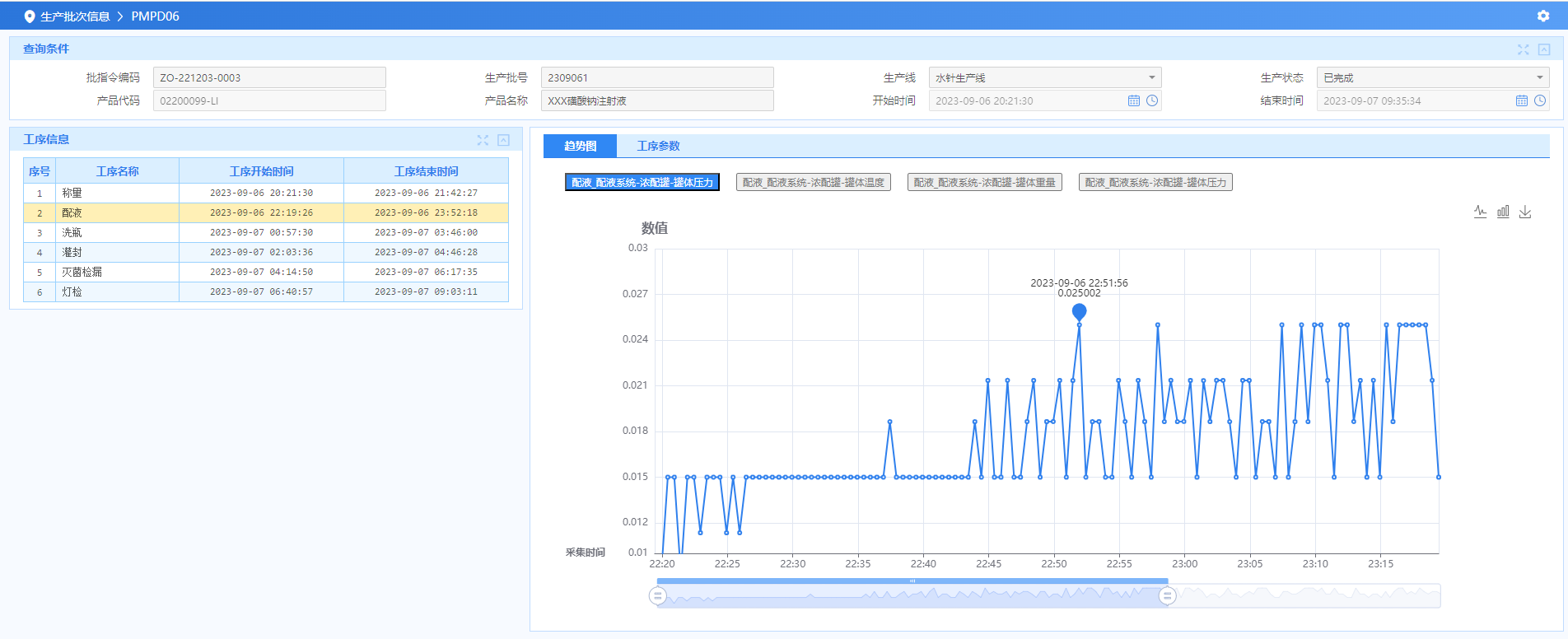The image size is (1568, 639).
Task: Select the 灭菌检漏 process row
Action: (x=266, y=272)
